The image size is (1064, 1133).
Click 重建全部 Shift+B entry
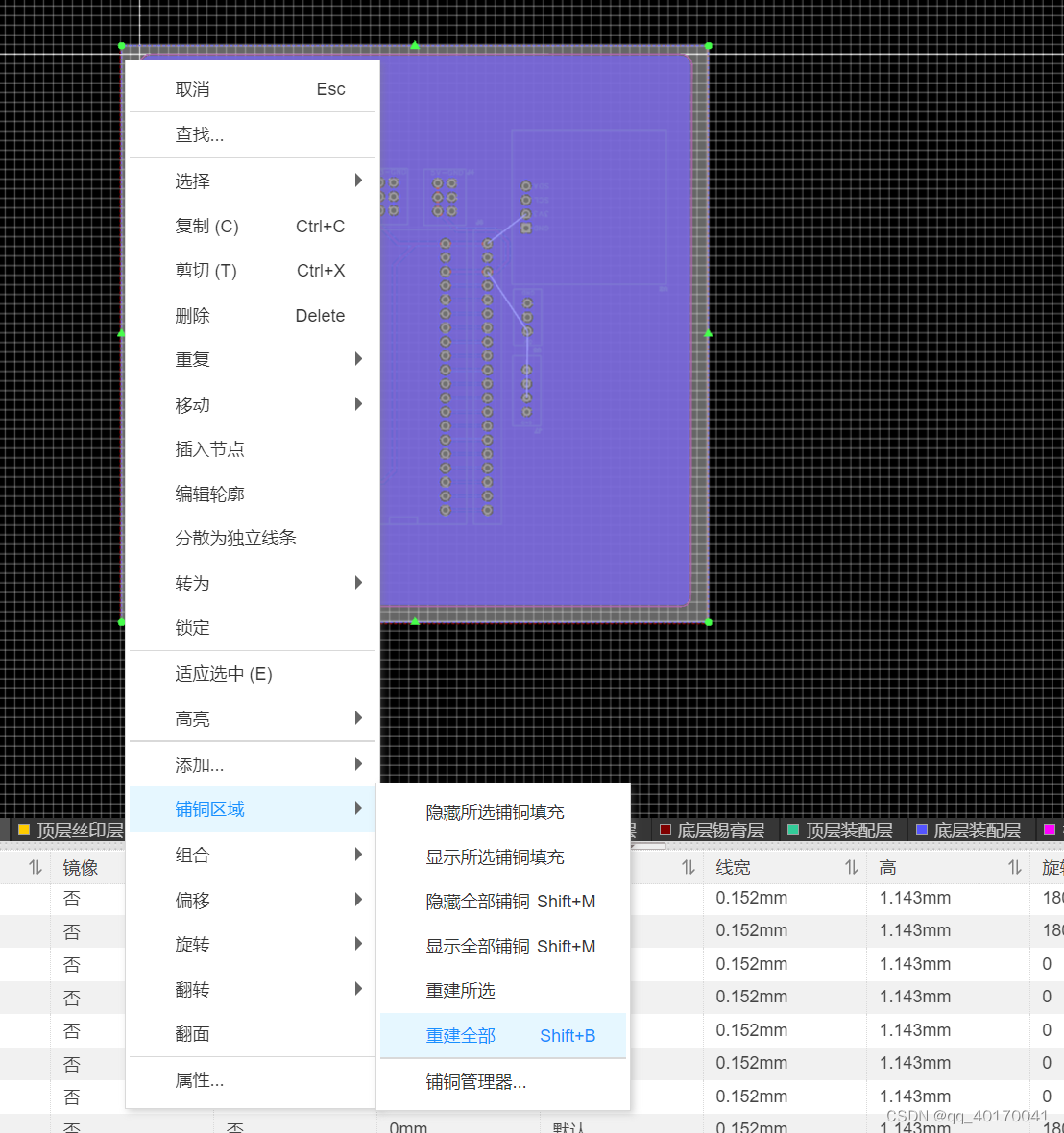click(503, 1035)
